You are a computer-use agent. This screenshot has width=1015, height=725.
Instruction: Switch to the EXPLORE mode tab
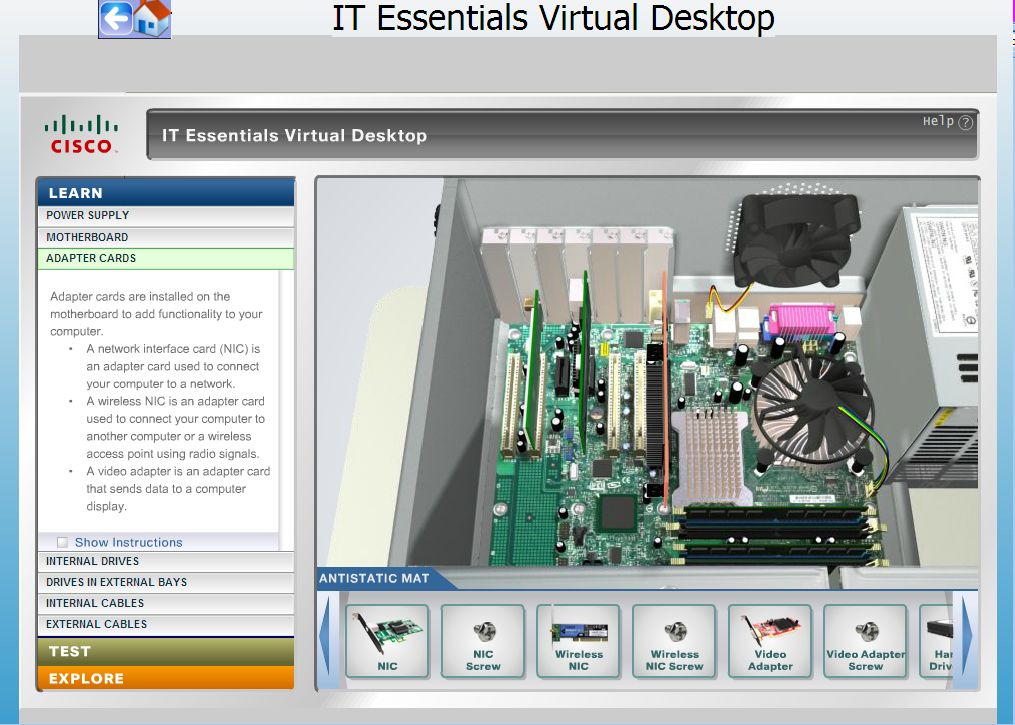166,678
